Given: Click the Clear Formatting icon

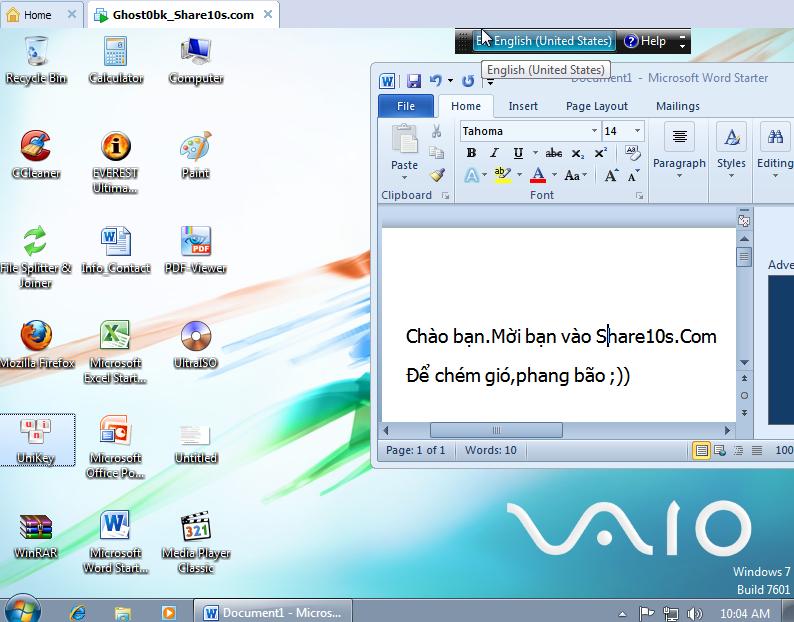Looking at the screenshot, I should pyautogui.click(x=632, y=152).
